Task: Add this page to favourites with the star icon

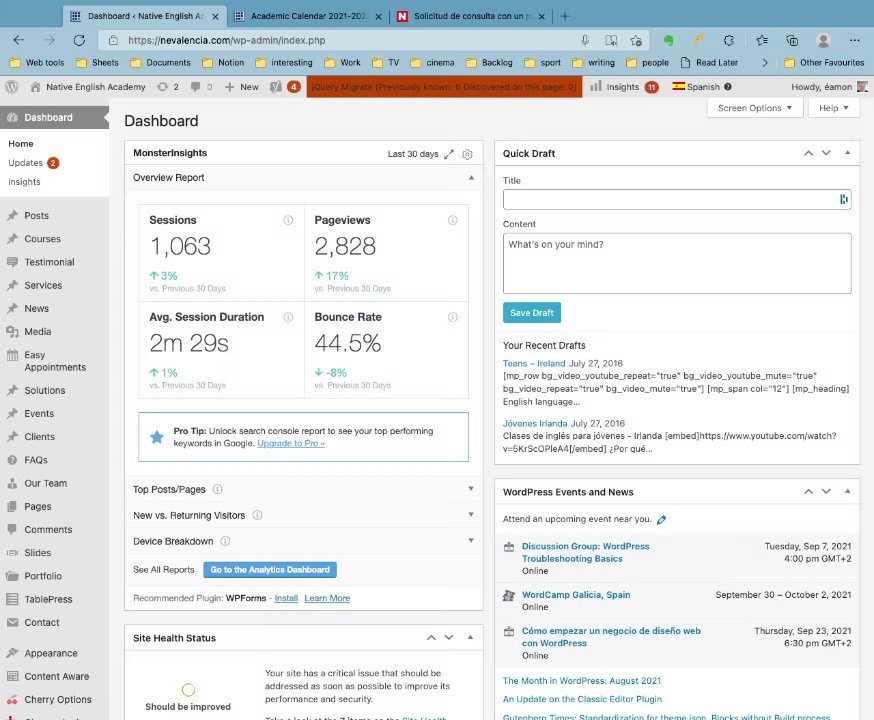Action: click(x=636, y=40)
